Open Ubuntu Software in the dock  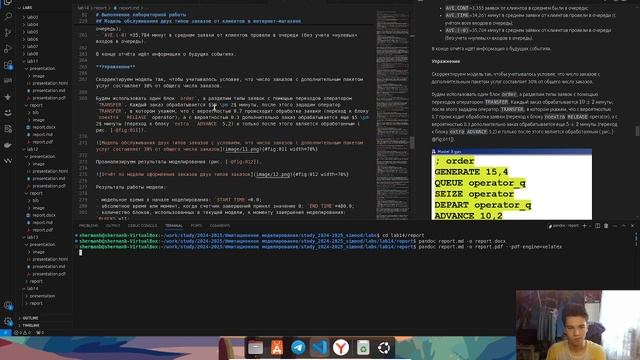(277, 348)
